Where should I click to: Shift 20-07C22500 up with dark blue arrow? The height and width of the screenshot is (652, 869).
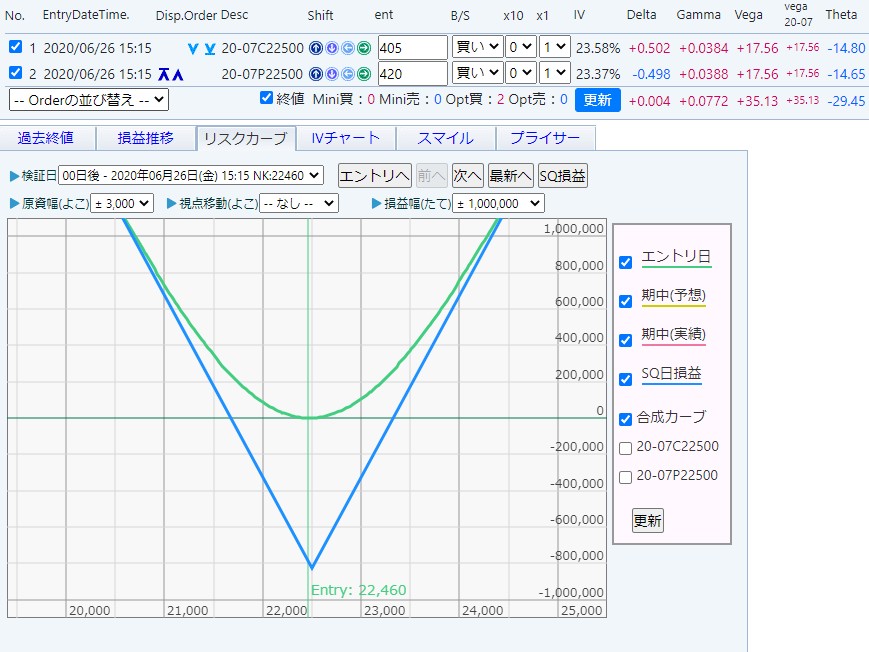[316, 48]
